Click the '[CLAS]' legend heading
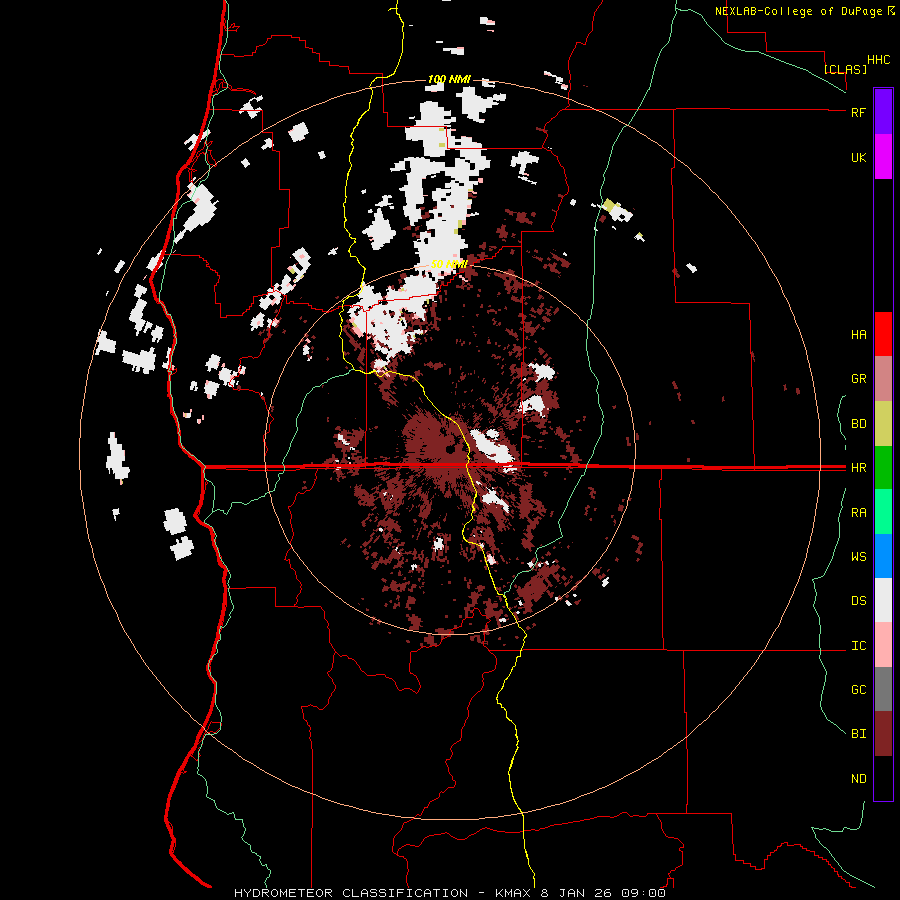 tap(845, 69)
